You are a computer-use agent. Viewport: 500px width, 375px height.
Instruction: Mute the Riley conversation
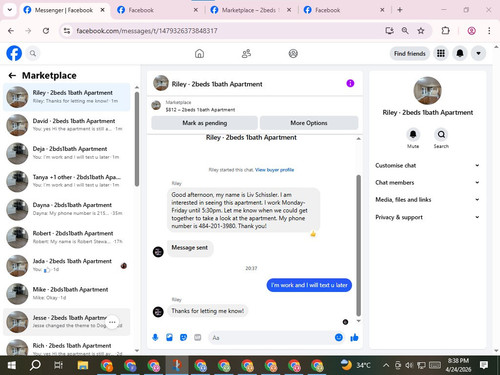[x=413, y=134]
